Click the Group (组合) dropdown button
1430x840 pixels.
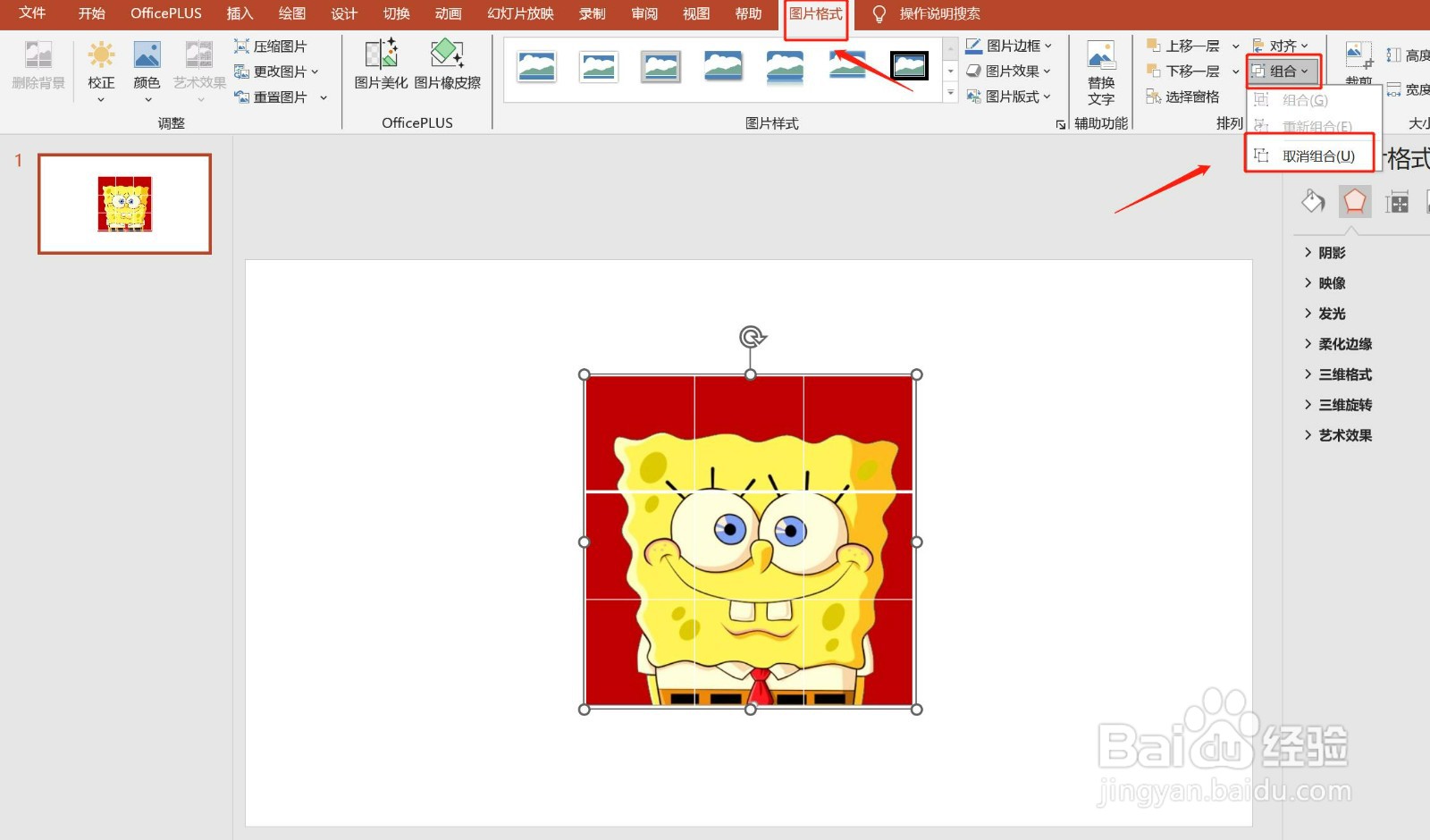(1283, 71)
